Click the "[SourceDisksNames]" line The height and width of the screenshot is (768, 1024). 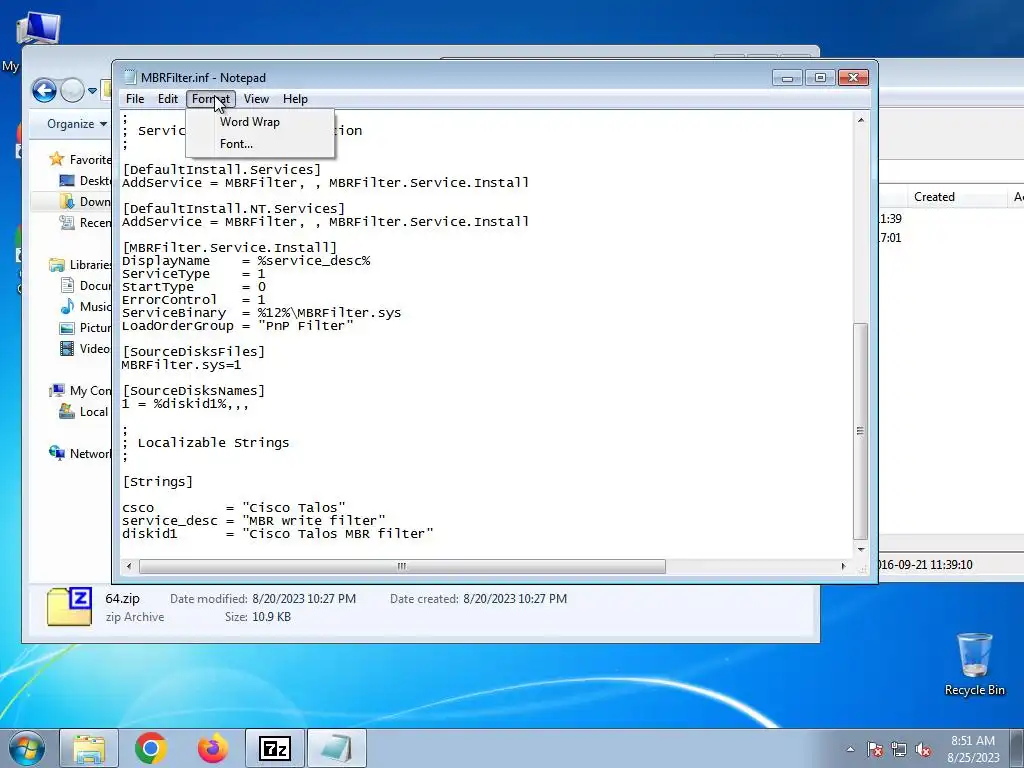click(193, 391)
